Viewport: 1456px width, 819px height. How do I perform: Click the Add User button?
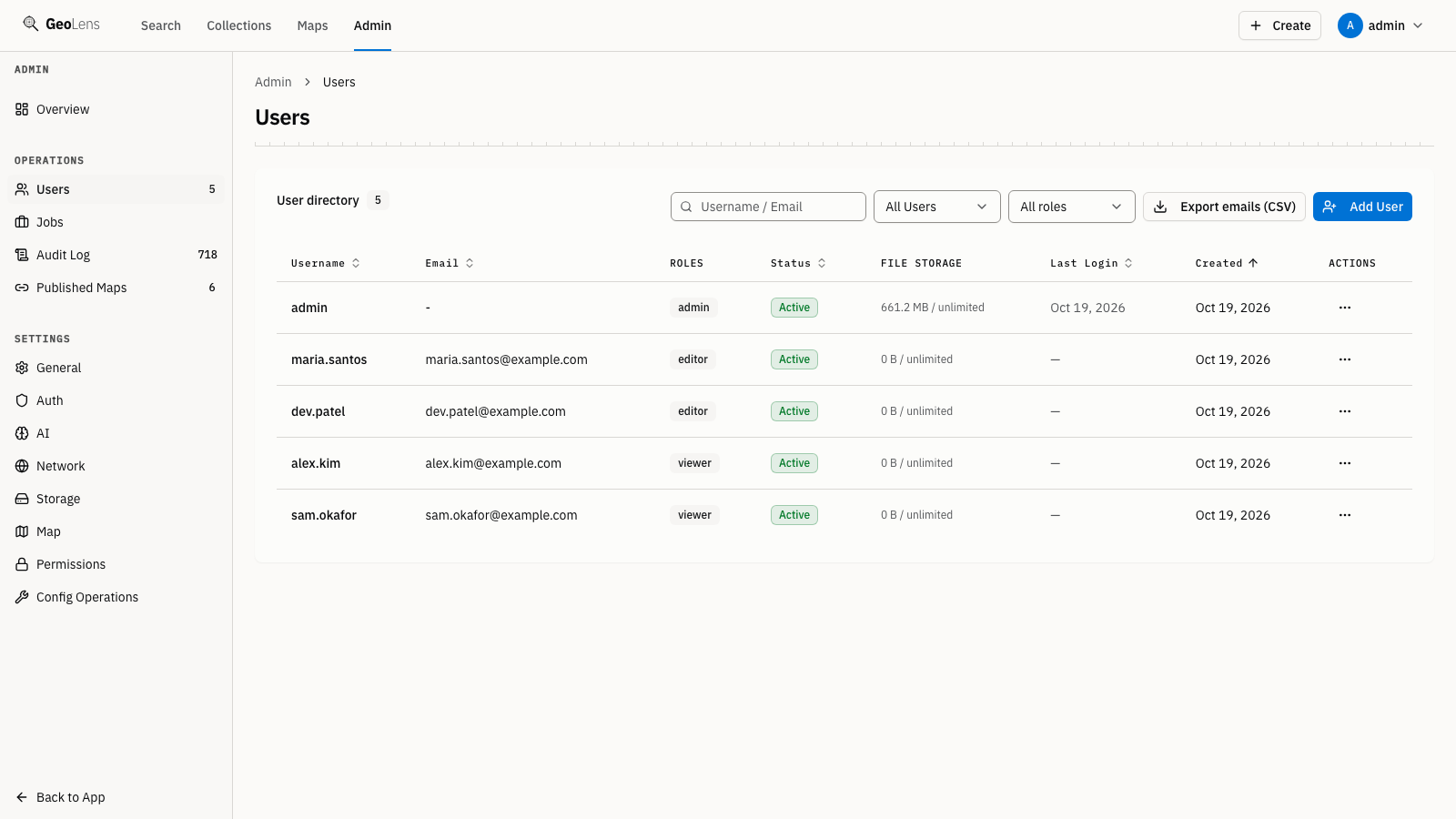(1362, 207)
